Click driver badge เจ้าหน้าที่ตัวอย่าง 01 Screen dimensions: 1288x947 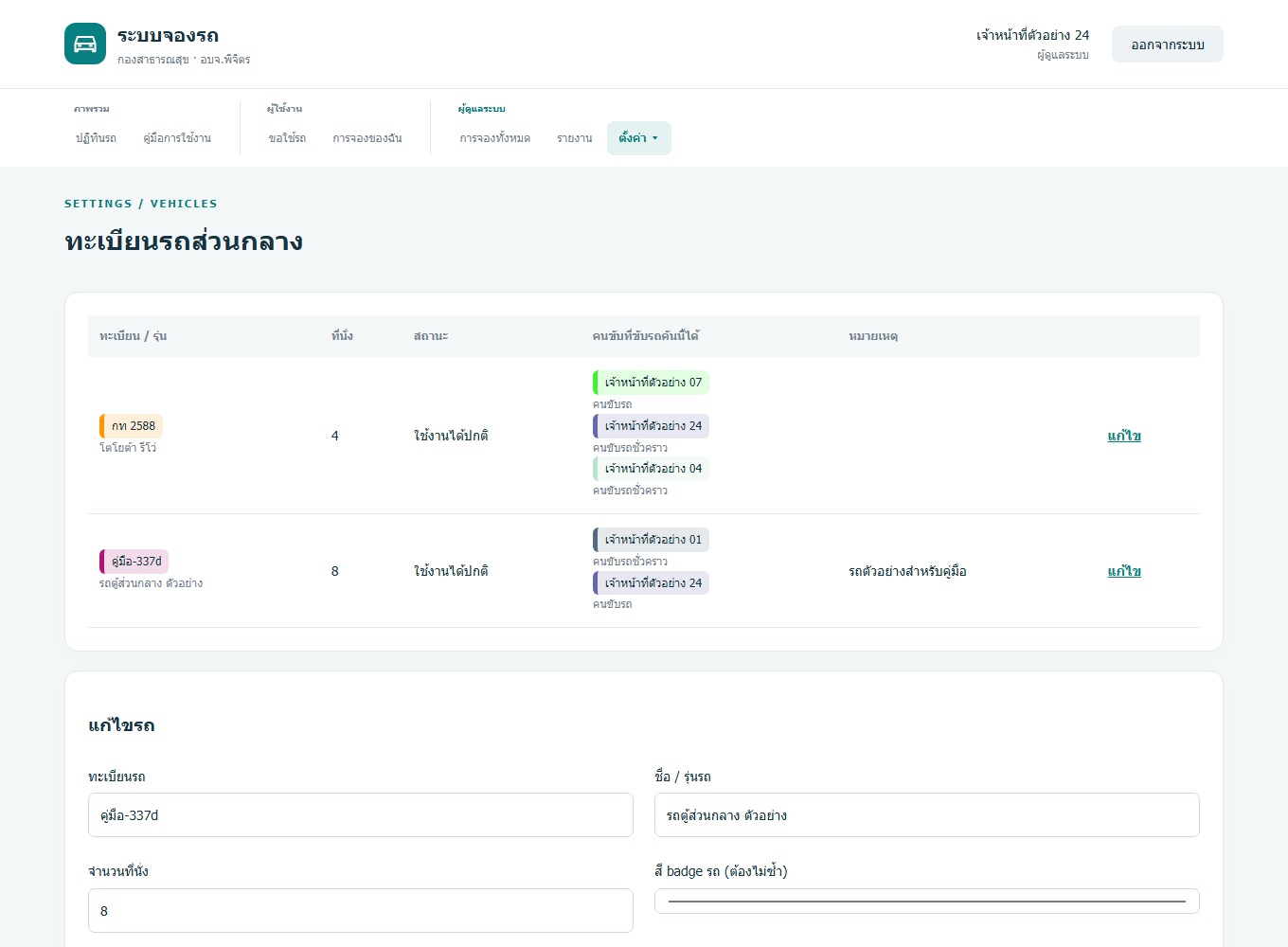coord(651,540)
